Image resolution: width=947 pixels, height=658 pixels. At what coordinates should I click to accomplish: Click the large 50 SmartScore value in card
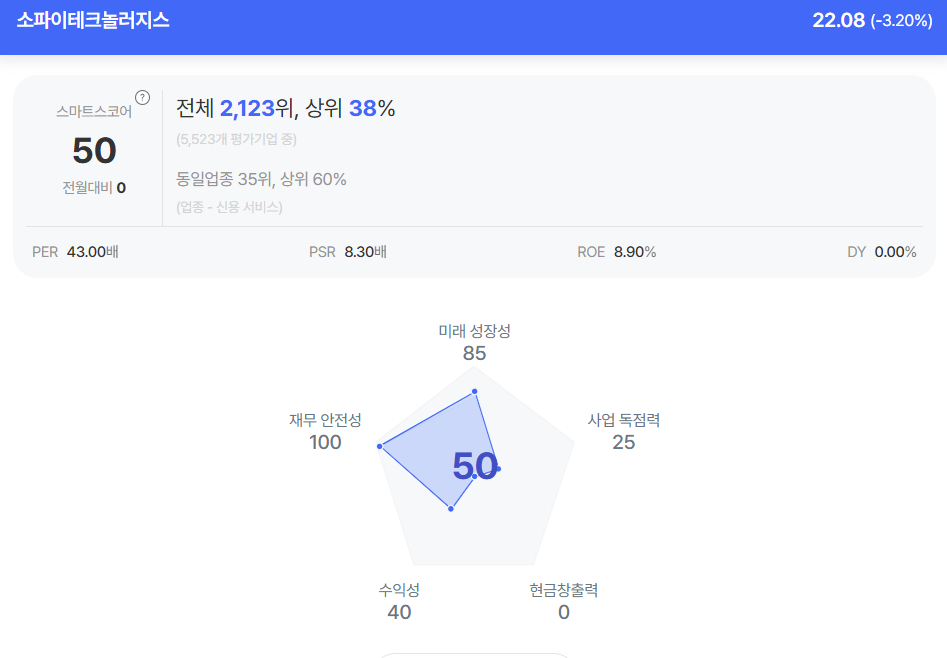(x=94, y=150)
